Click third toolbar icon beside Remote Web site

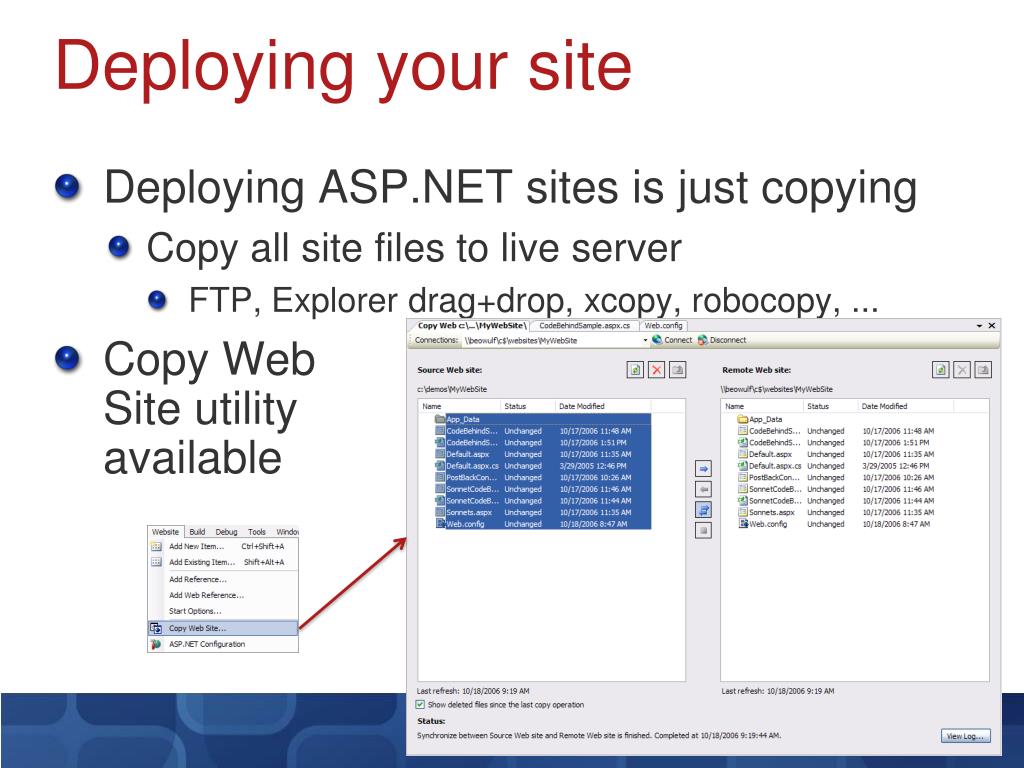983,370
